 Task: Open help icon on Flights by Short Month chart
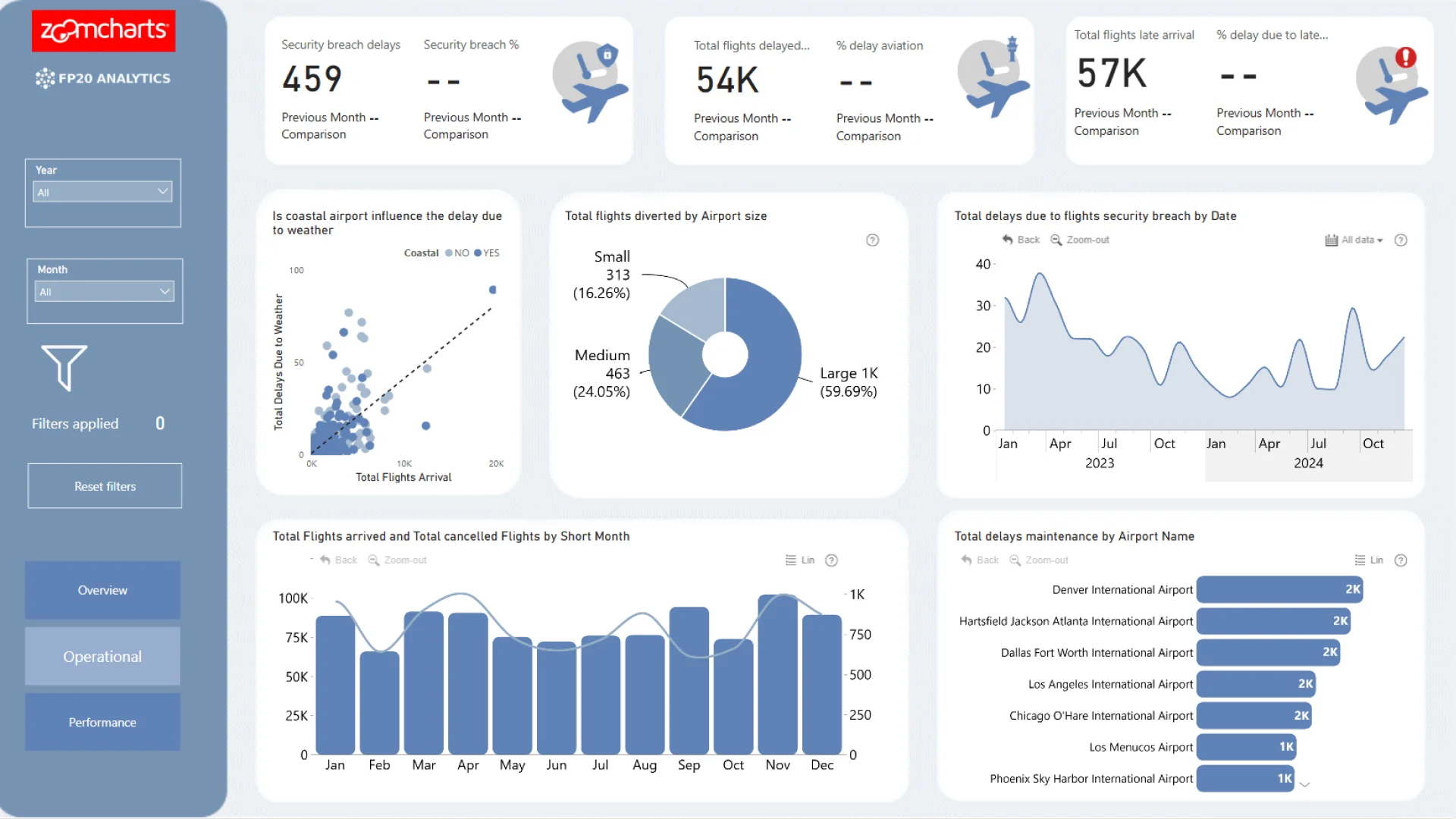point(832,560)
